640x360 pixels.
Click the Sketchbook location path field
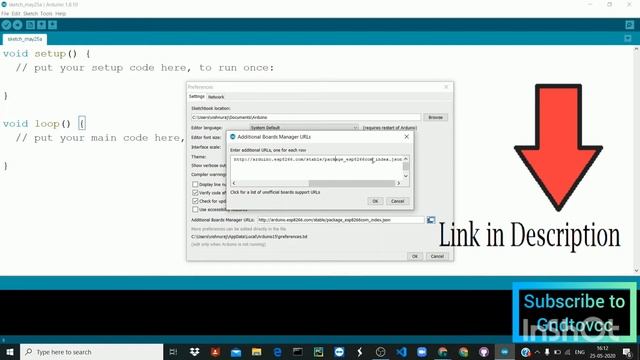click(306, 118)
